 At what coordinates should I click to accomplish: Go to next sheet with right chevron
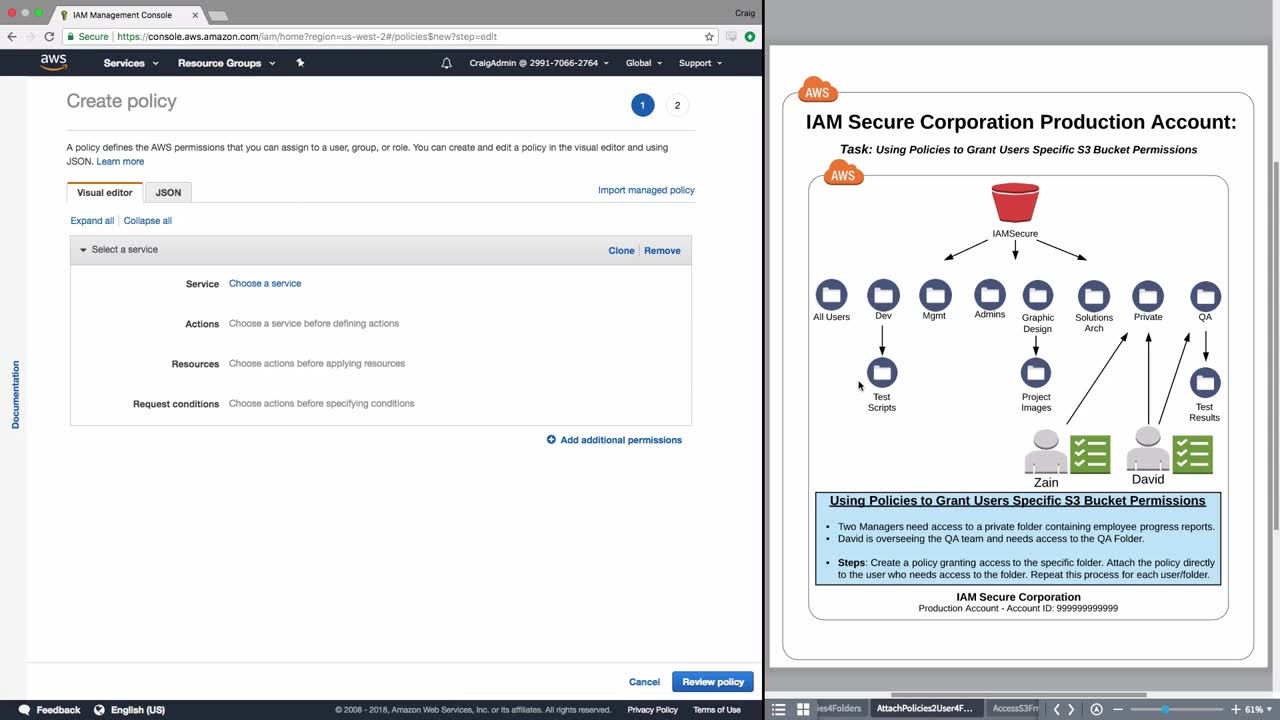point(1072,709)
